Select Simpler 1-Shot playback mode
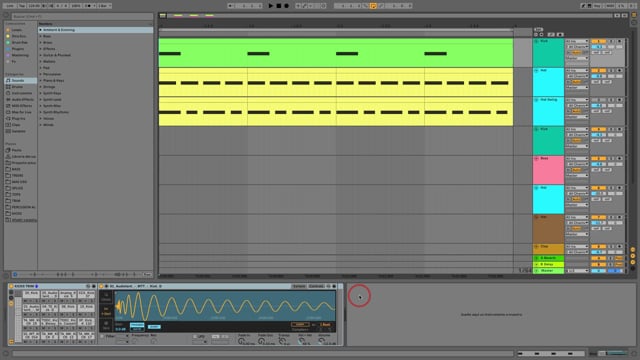The height and width of the screenshot is (360, 640). pos(106,311)
